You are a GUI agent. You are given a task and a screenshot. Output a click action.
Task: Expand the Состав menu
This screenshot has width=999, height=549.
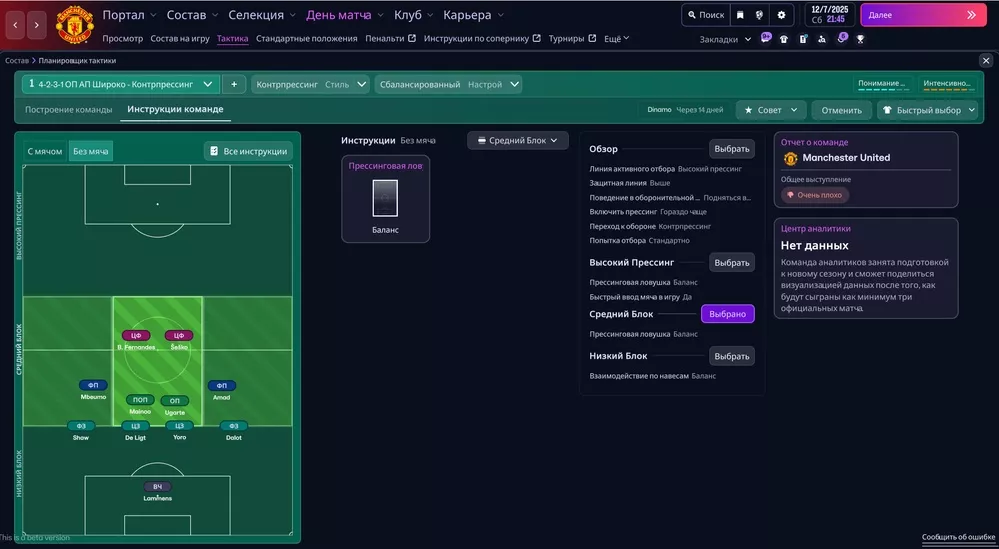[192, 15]
